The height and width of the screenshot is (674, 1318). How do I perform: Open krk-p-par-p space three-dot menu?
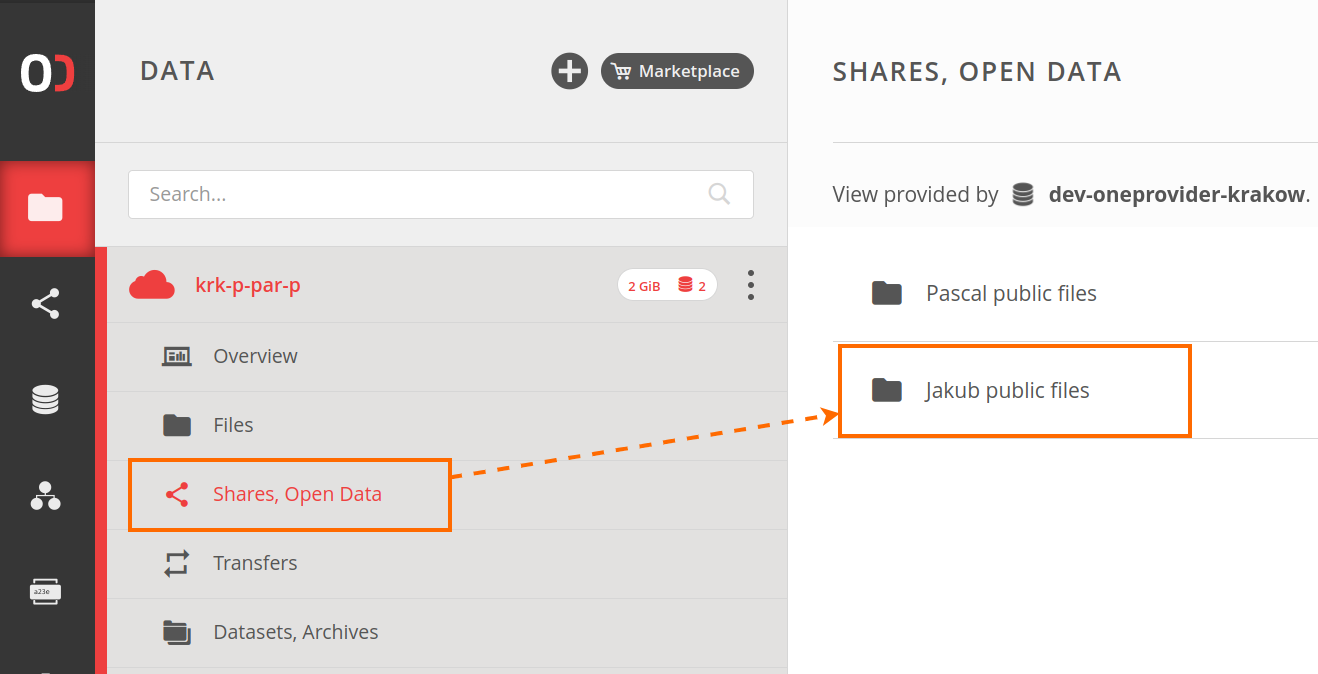click(750, 285)
